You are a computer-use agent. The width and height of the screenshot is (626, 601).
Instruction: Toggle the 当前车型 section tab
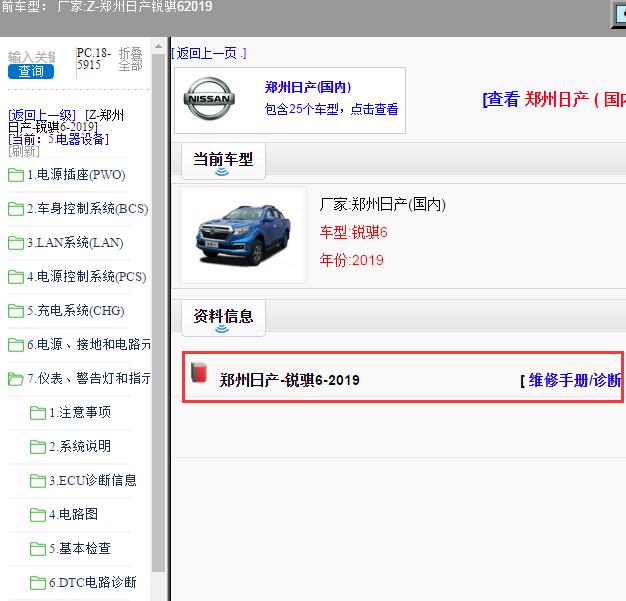click(223, 161)
